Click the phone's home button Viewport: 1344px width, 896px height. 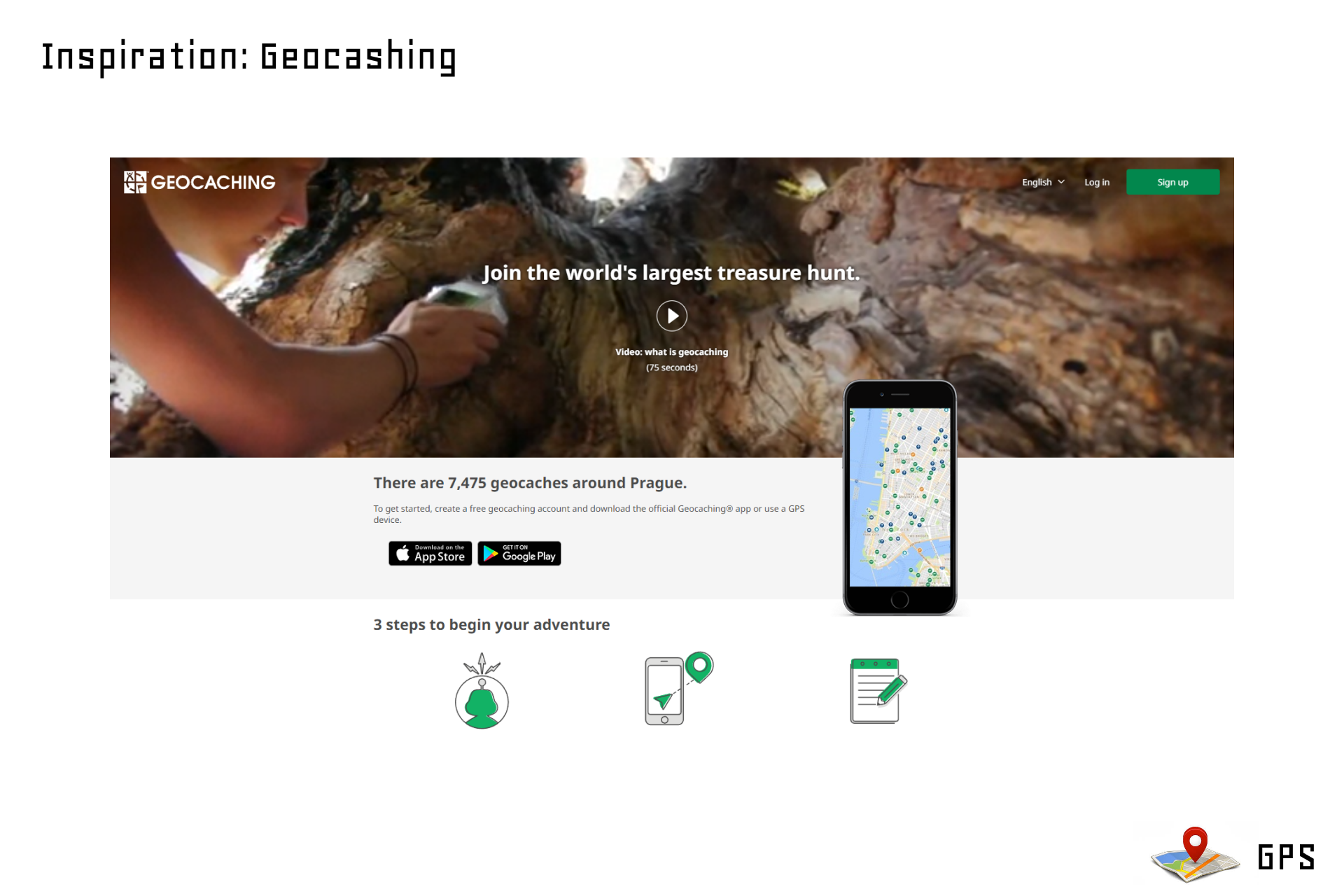tap(899, 600)
